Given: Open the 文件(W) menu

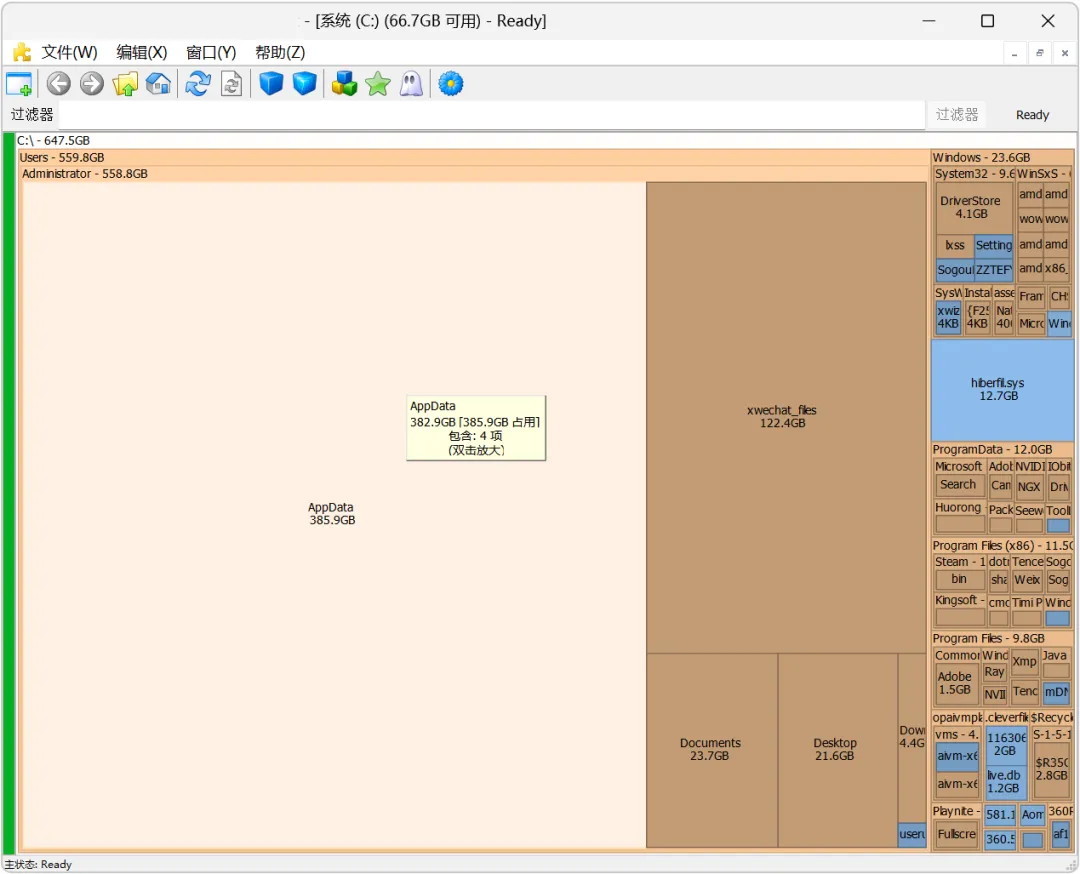Looking at the screenshot, I should coord(70,52).
